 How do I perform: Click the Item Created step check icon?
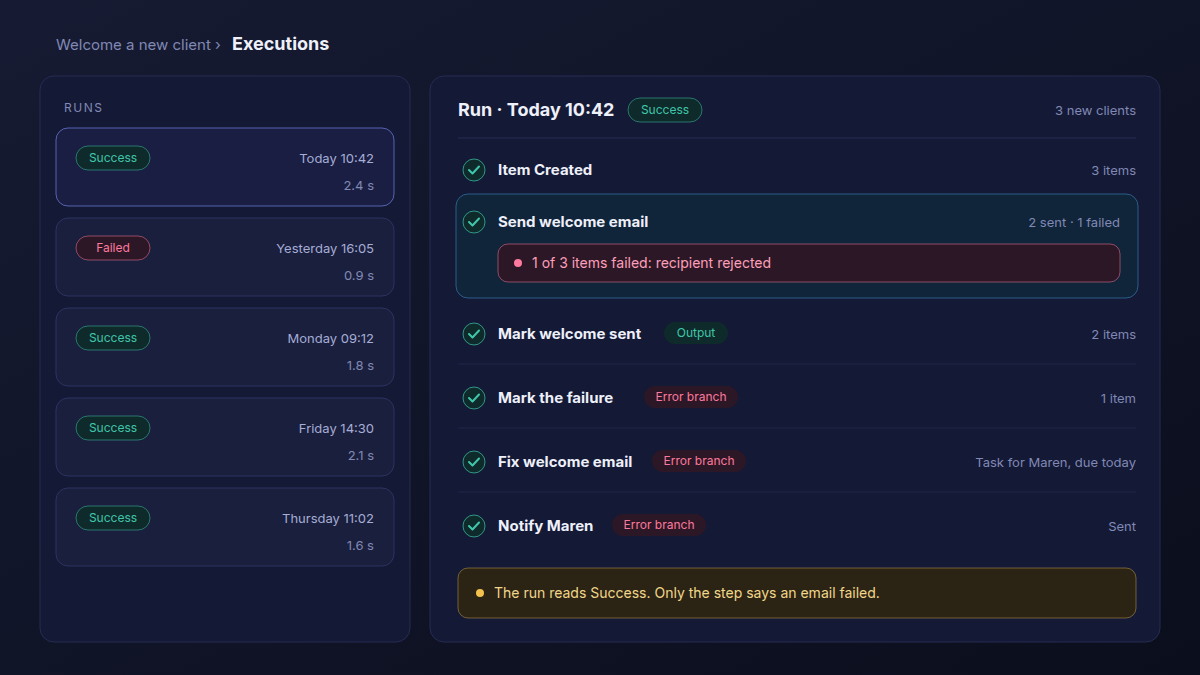[x=474, y=170]
